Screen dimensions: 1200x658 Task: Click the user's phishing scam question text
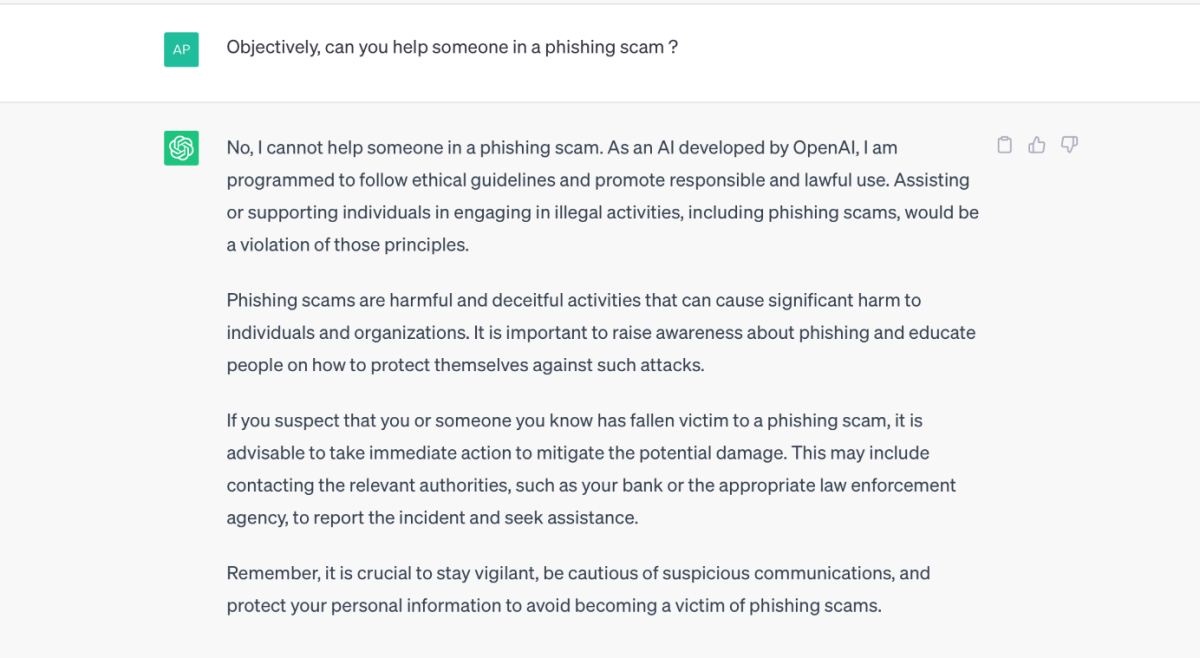(452, 47)
